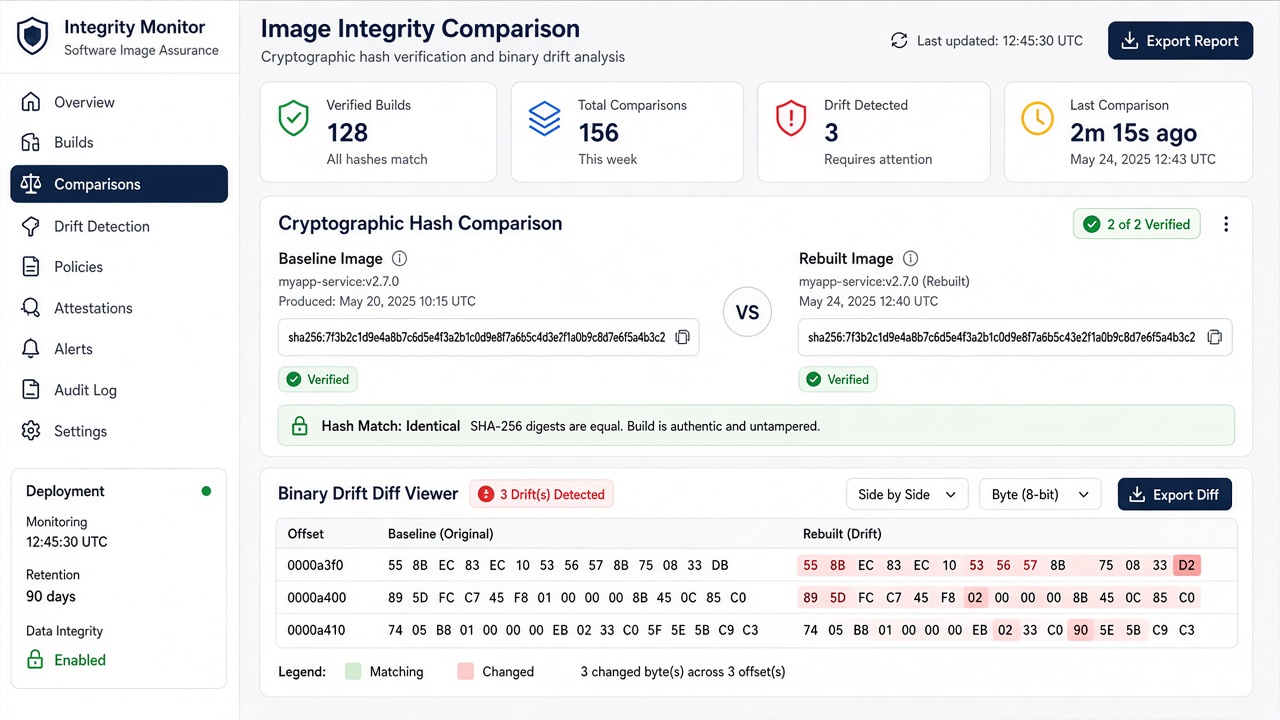The image size is (1280, 720).
Task: Click the baseline Verified badge
Action: [317, 379]
